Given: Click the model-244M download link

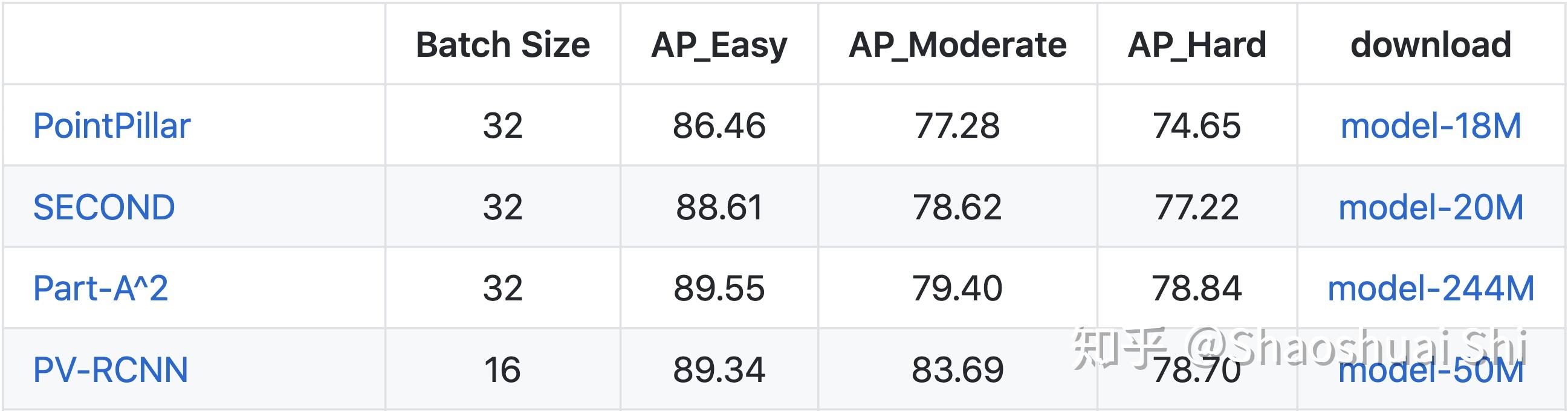Looking at the screenshot, I should coord(1430,288).
